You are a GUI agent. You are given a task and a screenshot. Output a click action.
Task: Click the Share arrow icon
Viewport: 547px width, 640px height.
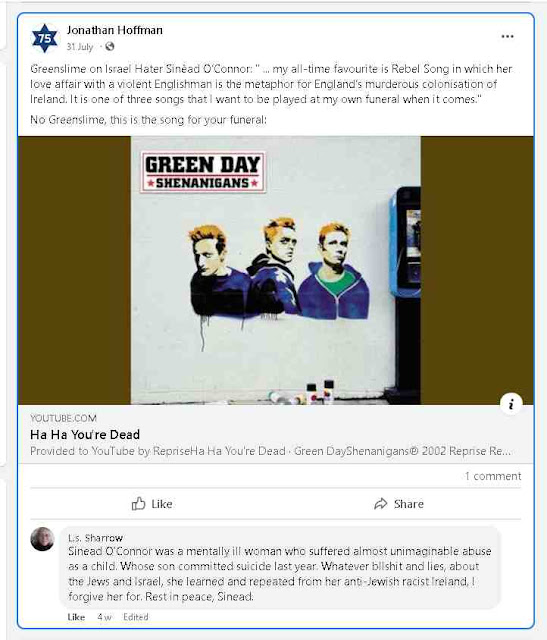[380, 504]
